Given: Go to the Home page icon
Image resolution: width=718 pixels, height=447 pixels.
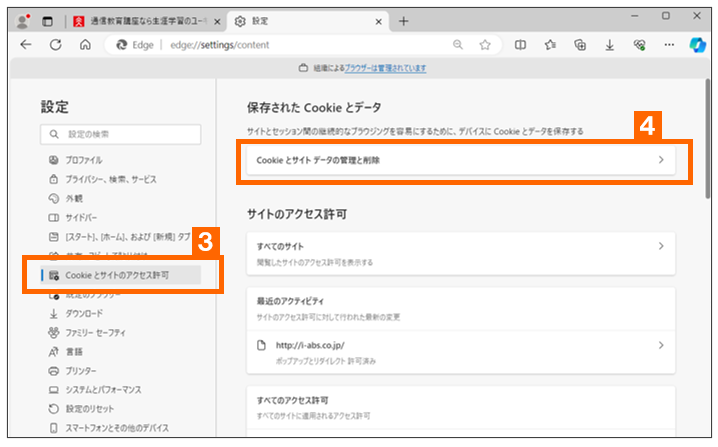Looking at the screenshot, I should click(86, 44).
